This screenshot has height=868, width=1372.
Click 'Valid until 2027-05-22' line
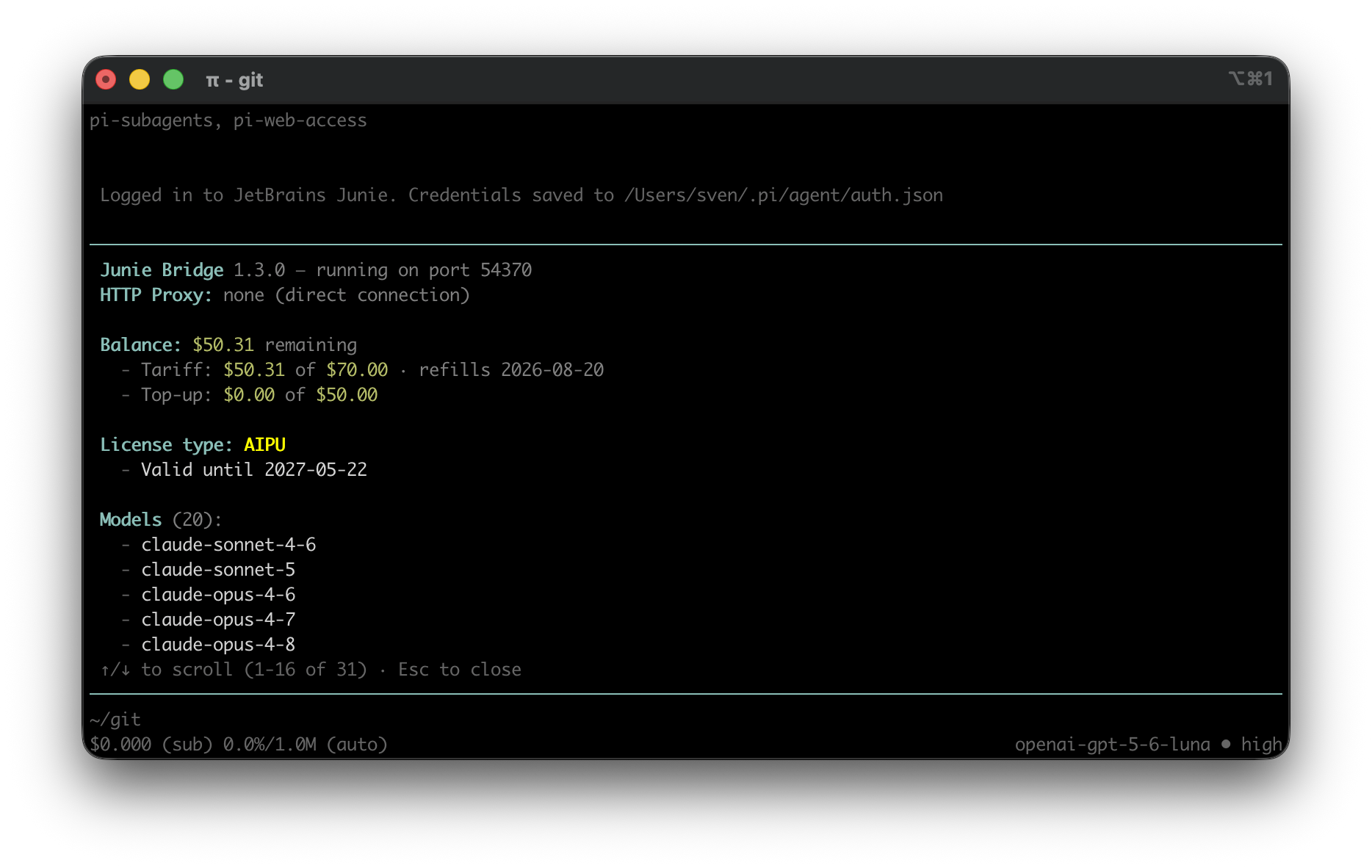[254, 470]
